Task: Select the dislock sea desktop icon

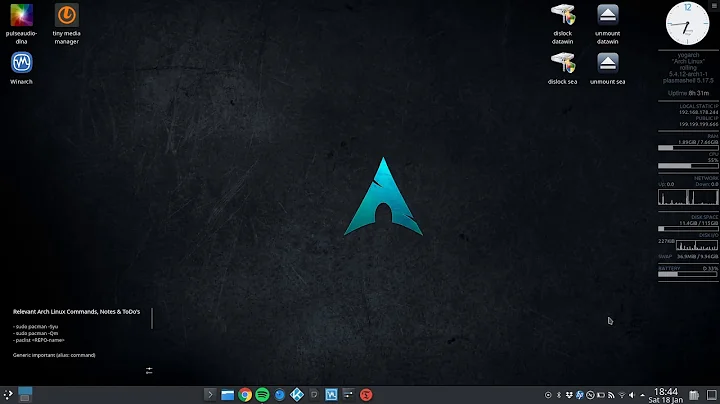Action: (x=562, y=68)
